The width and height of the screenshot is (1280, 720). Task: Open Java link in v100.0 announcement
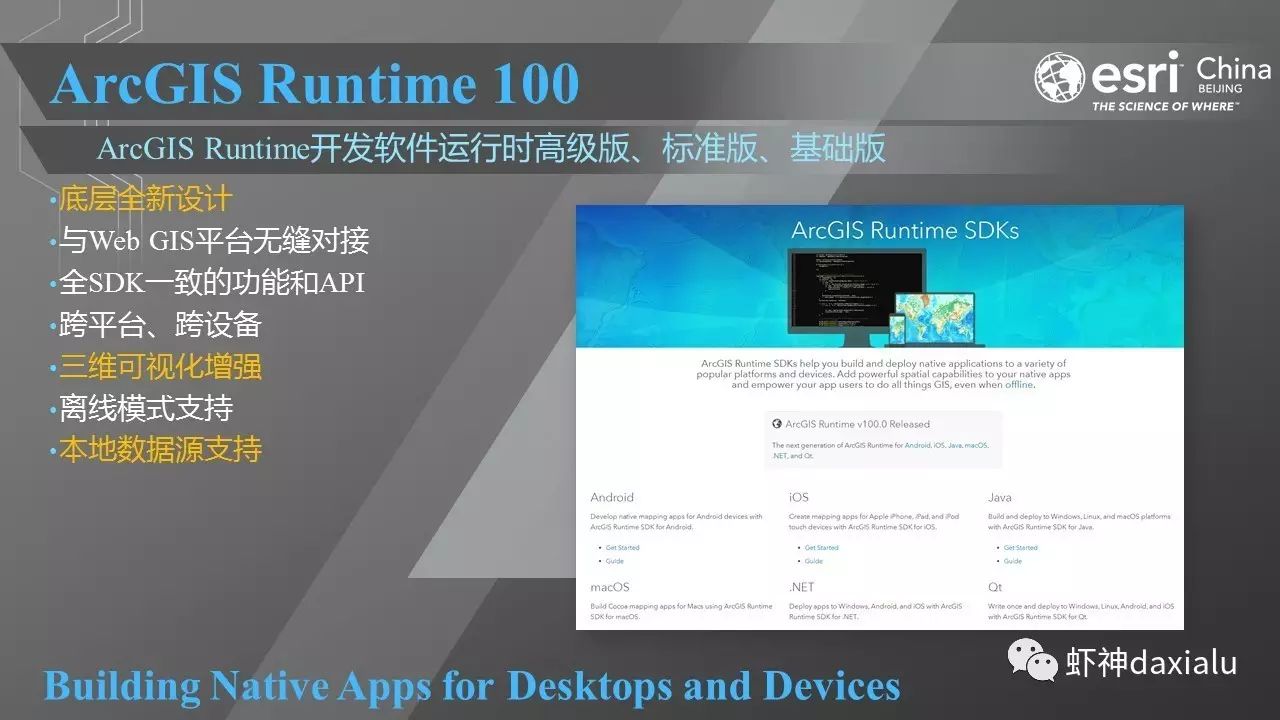(x=957, y=445)
